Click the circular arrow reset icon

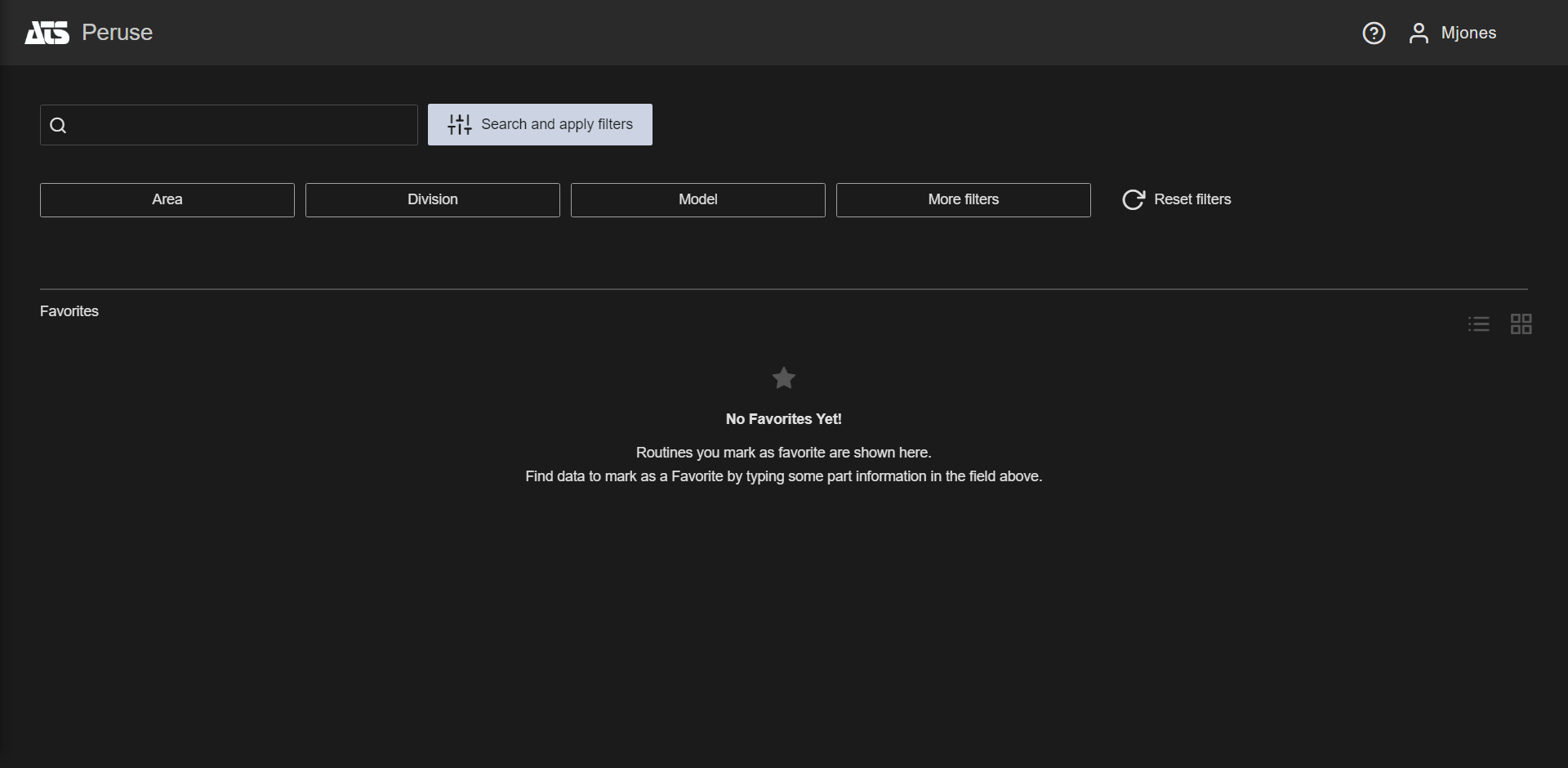(x=1134, y=199)
